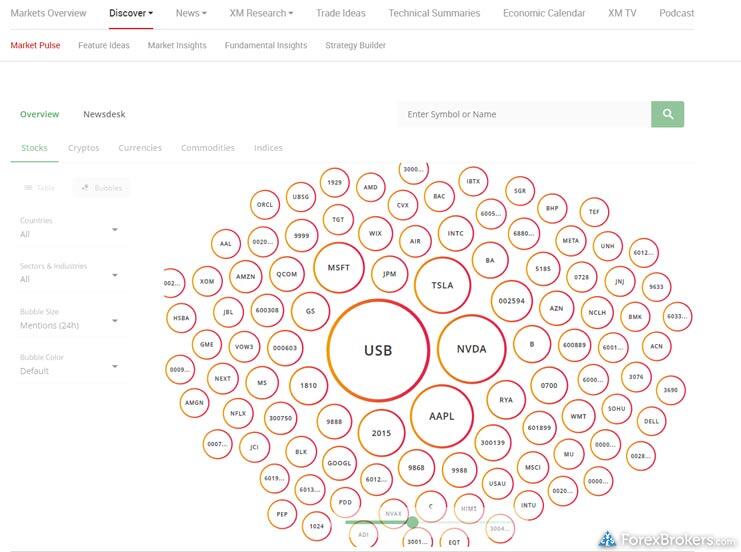Image resolution: width=741 pixels, height=552 pixels.
Task: Click the Enter Symbol or Name field
Action: point(523,114)
